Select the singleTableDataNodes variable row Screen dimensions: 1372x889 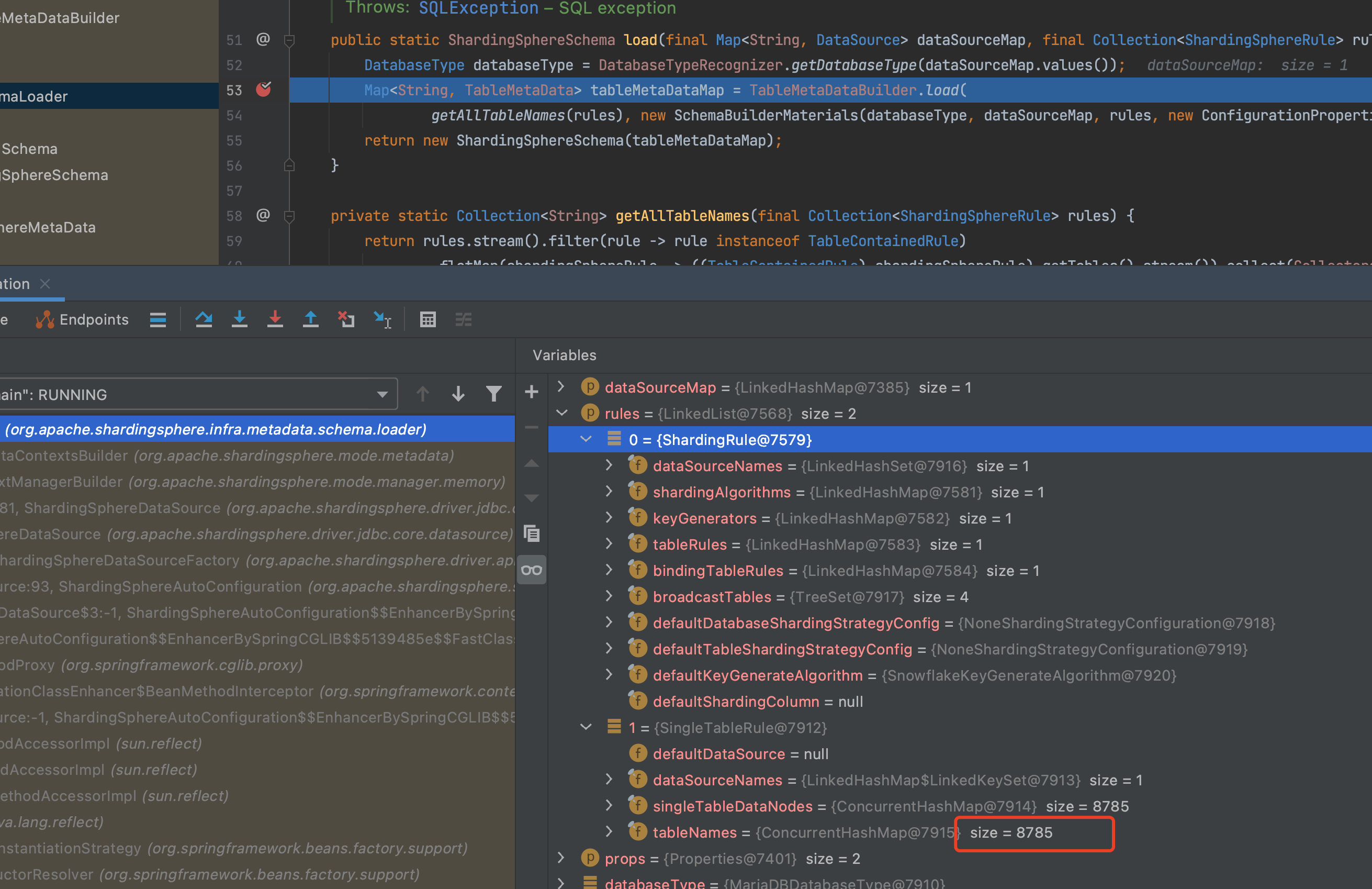[732, 806]
